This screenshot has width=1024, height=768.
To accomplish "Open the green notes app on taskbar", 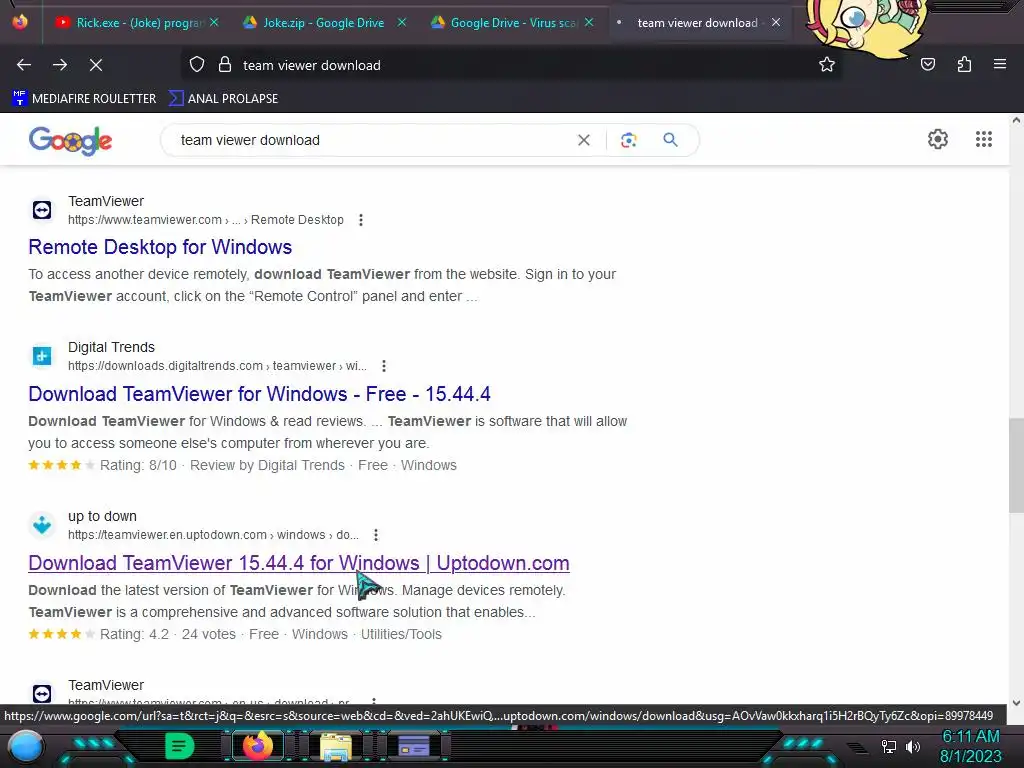I will coord(180,746).
